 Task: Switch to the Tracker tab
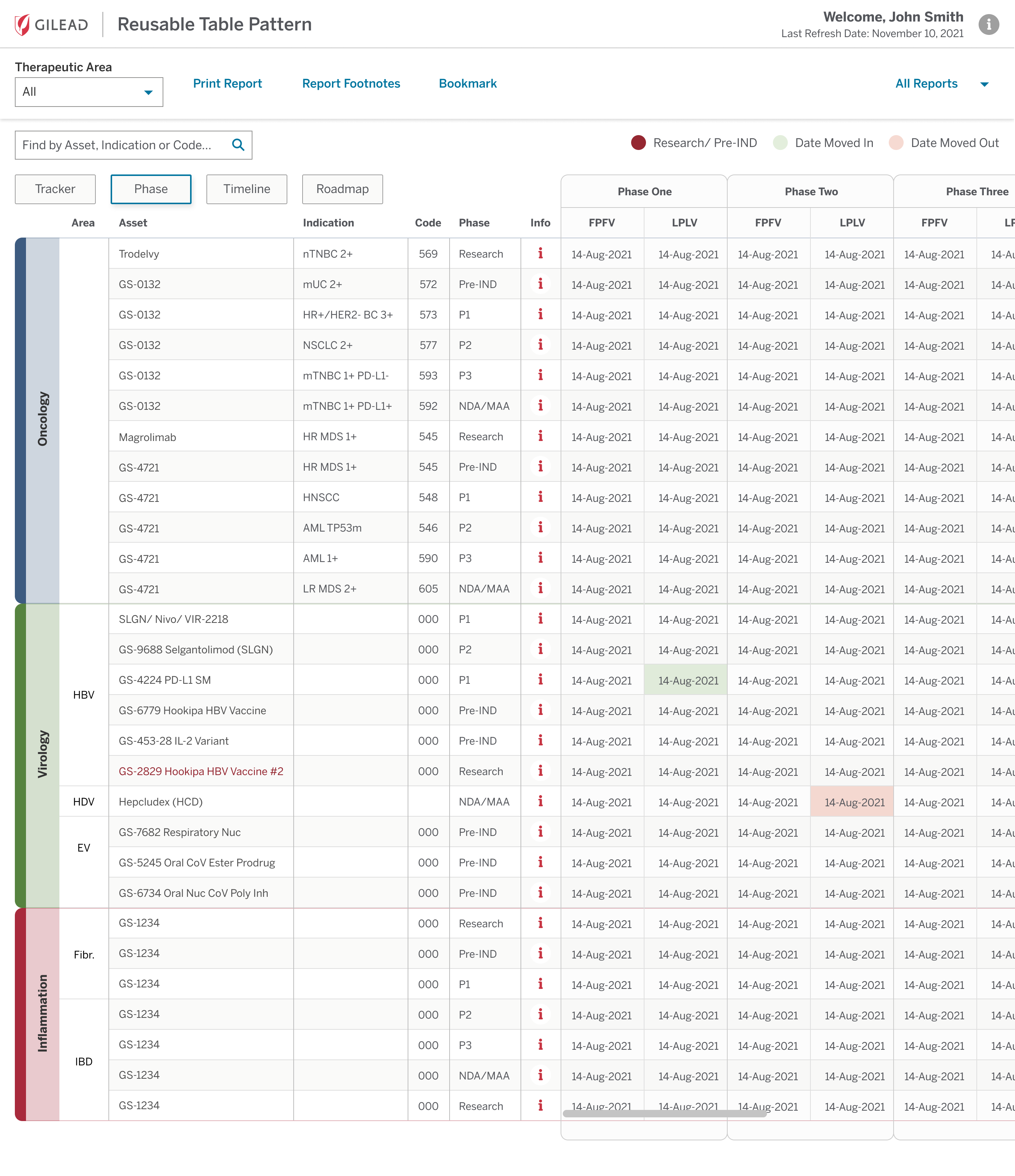(55, 189)
